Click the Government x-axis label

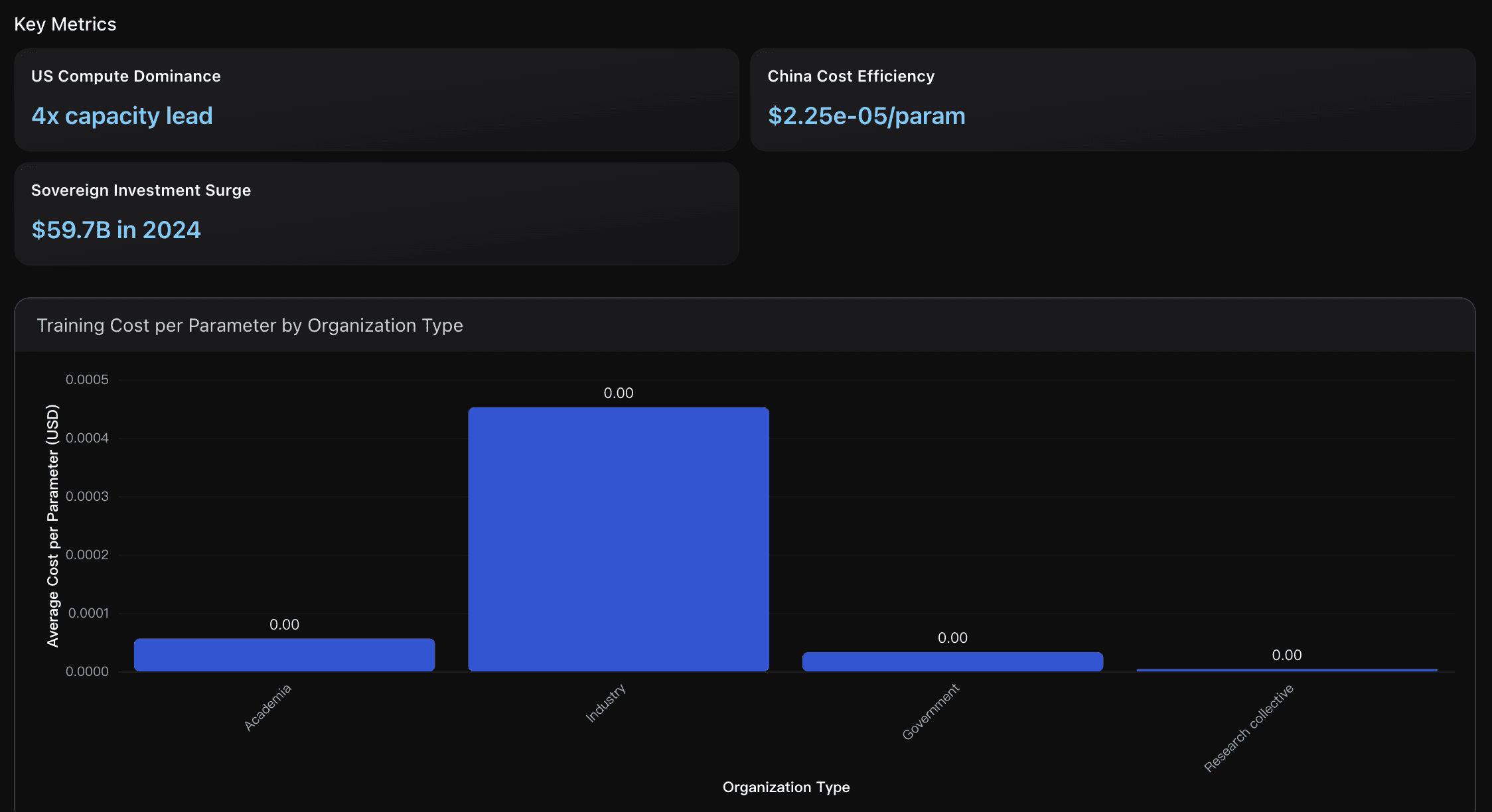click(931, 711)
